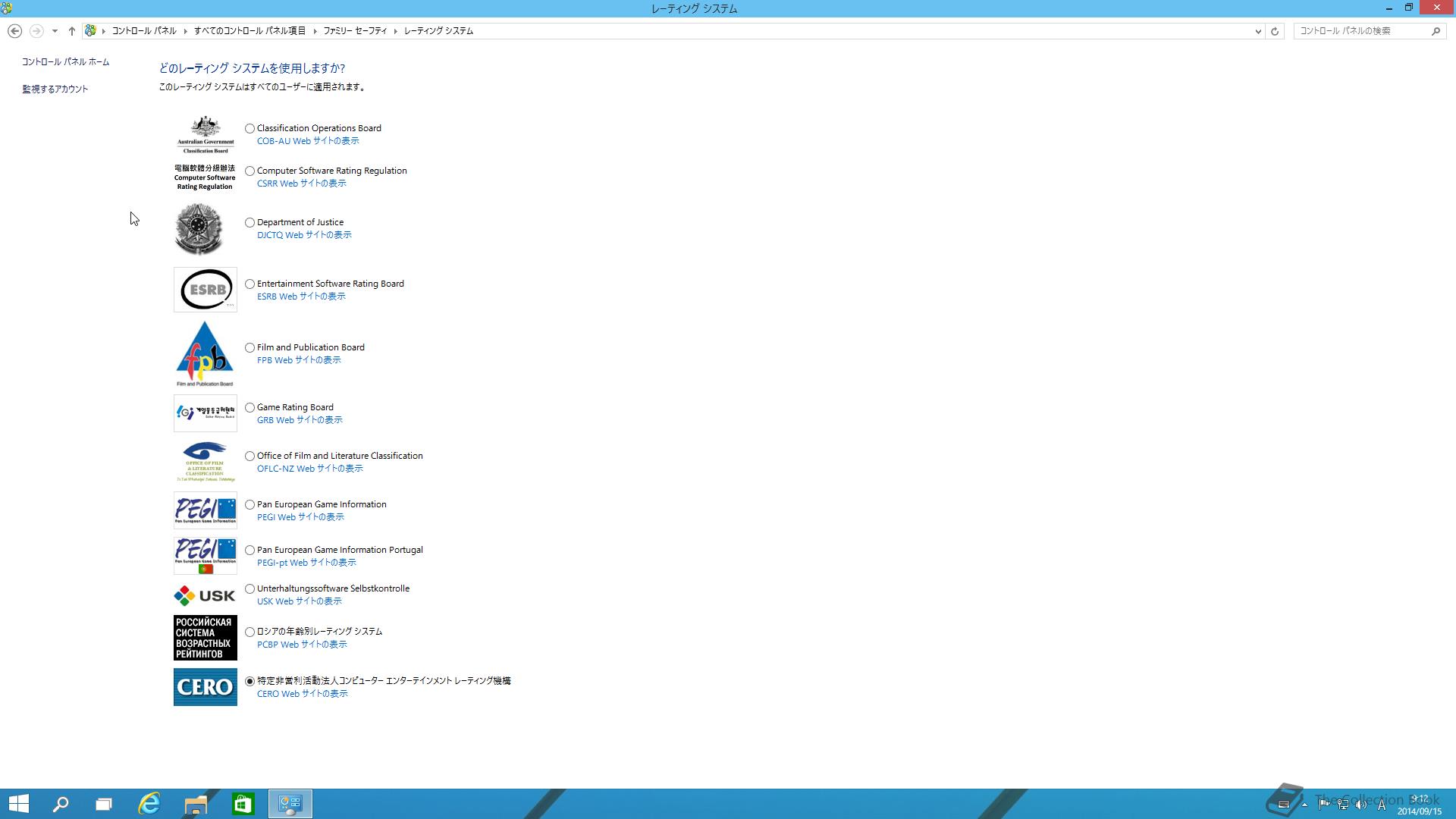Screen dimensions: 1456x819
Task: Open コントロール パネル ホーム in the sidebar
Action: 65,62
